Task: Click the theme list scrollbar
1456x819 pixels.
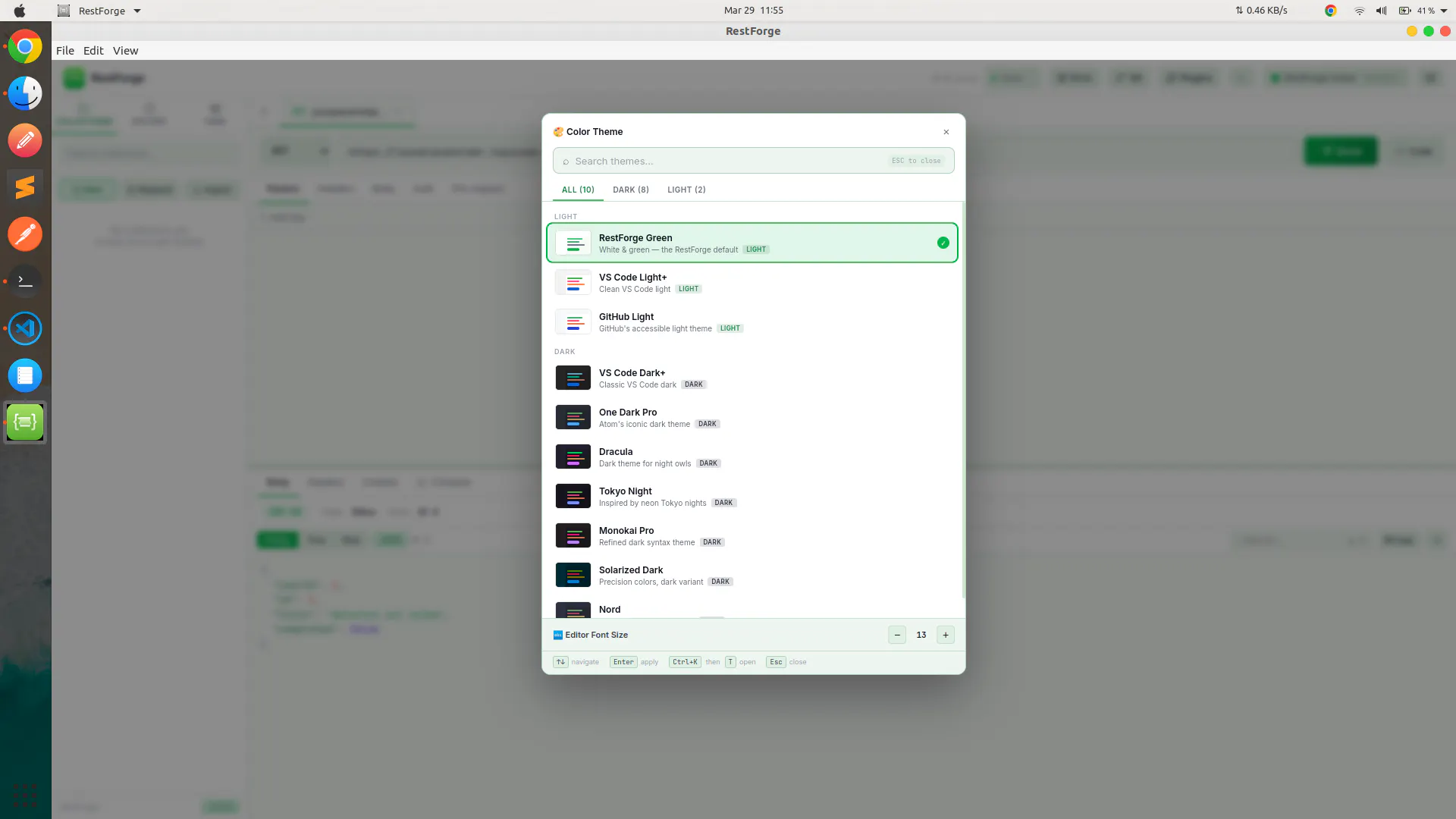Action: (x=963, y=400)
